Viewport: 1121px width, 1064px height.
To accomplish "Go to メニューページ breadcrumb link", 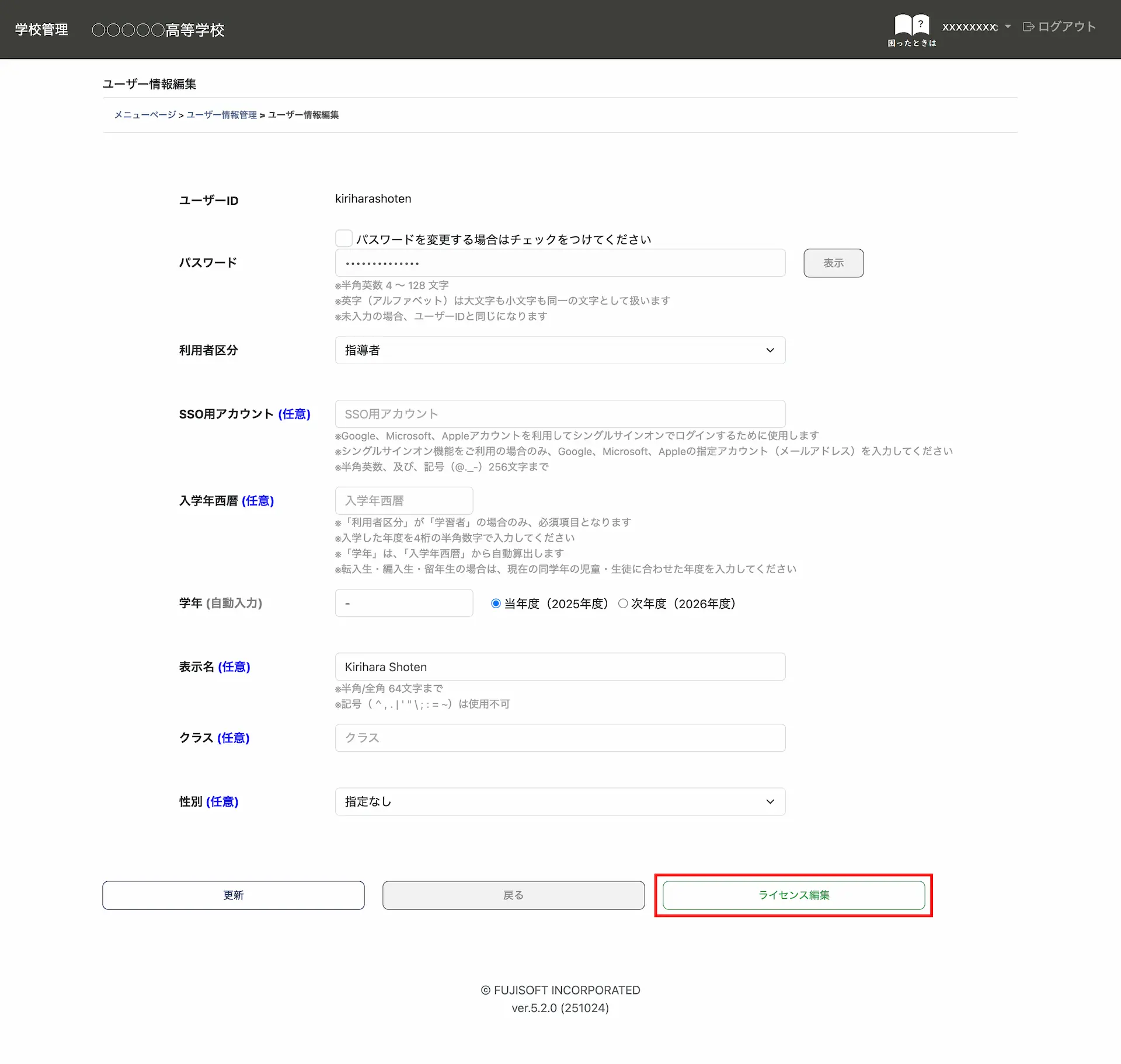I will [145, 115].
